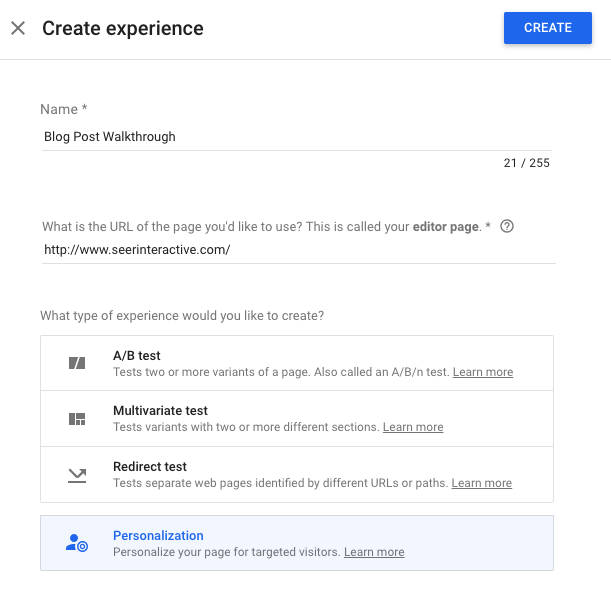Click the A/B test split icon

click(x=77, y=363)
